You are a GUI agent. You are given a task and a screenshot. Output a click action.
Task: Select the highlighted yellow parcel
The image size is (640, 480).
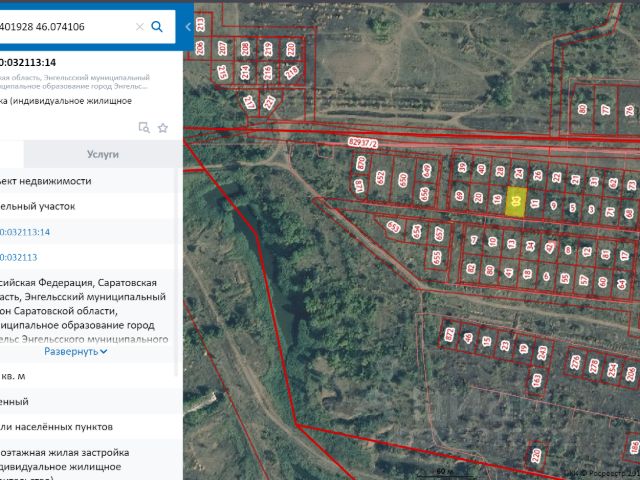[x=516, y=202]
